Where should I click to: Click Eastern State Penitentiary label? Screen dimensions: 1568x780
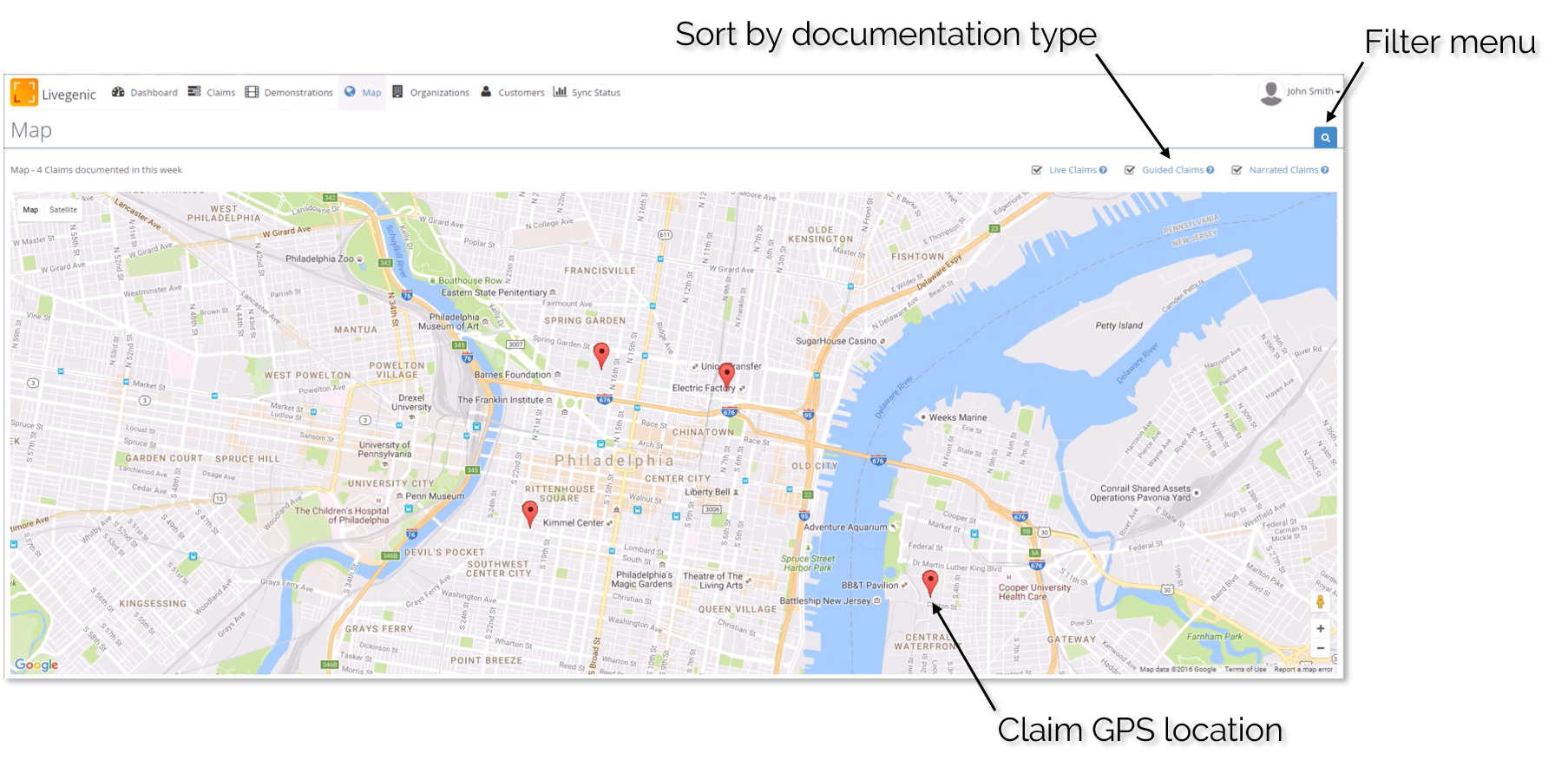click(x=494, y=292)
